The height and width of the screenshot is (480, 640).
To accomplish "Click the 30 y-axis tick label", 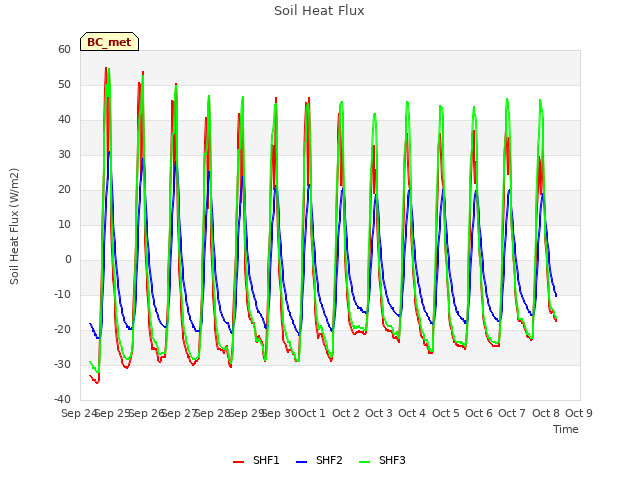I will point(64,154).
